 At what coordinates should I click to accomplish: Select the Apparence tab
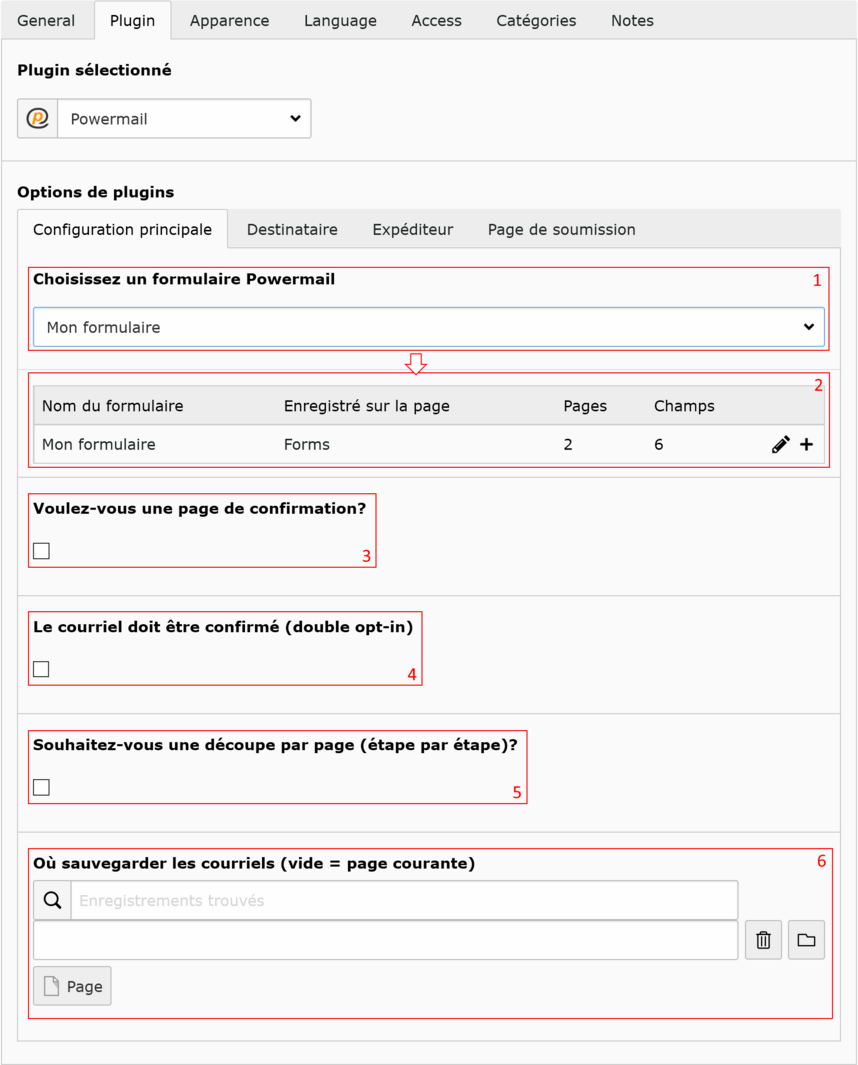229,21
